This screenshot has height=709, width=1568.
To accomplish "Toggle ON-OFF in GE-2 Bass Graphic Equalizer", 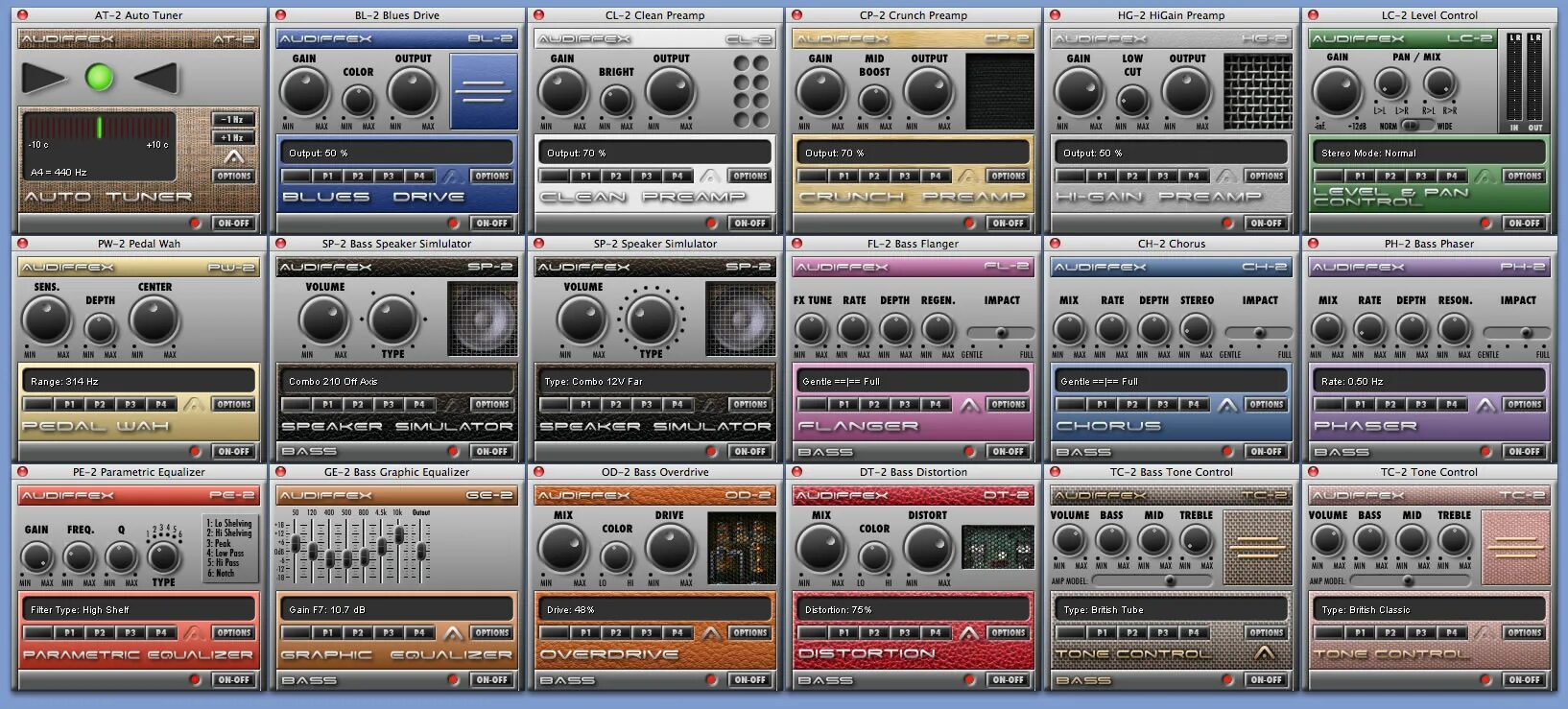I will pos(492,679).
